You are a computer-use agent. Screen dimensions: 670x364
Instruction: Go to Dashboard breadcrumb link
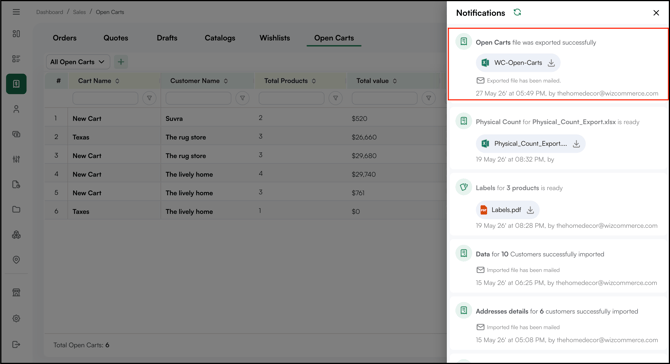pos(50,12)
